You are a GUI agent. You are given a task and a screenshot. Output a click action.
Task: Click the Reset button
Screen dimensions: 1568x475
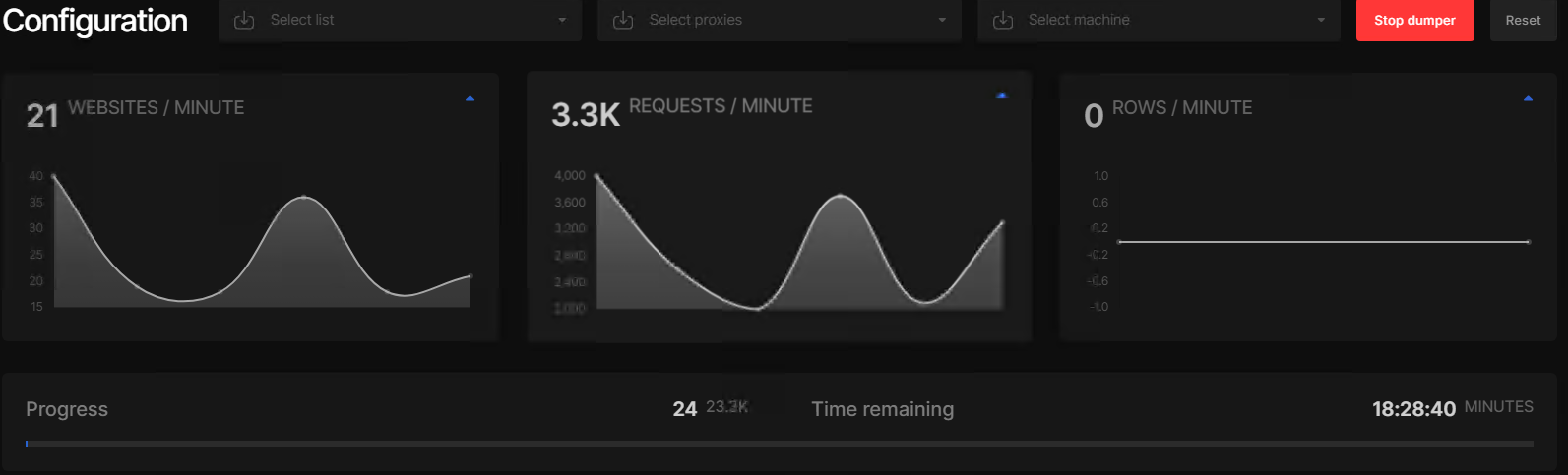pyautogui.click(x=1523, y=21)
